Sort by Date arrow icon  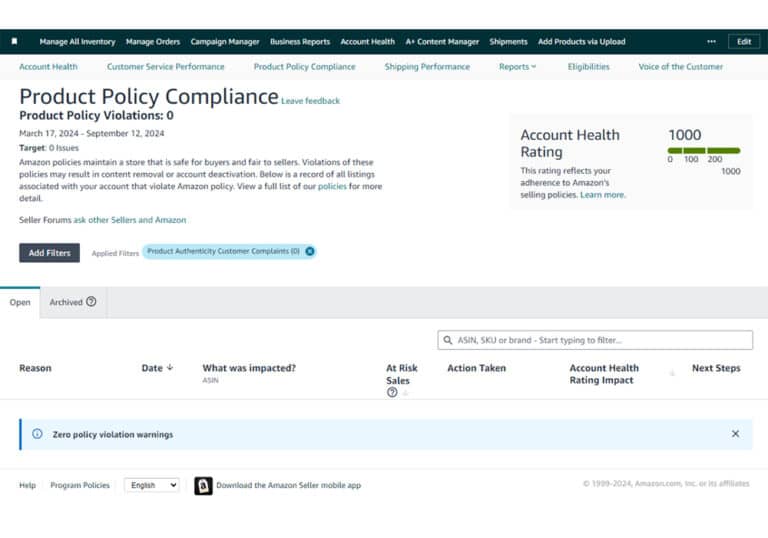pos(169,367)
